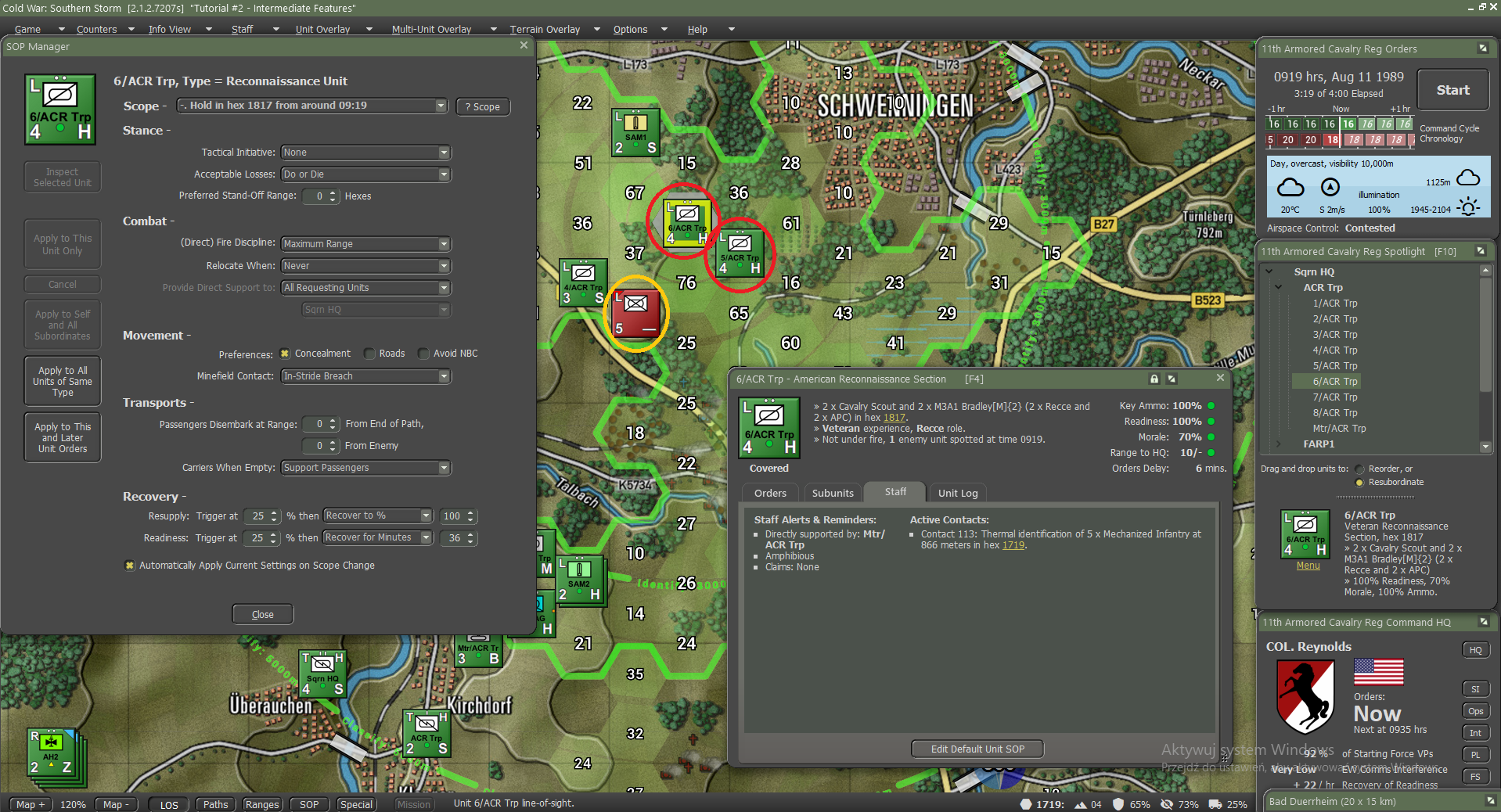
Task: Select the Sqrn HQ counter near Überauchen
Action: pyautogui.click(x=322, y=674)
